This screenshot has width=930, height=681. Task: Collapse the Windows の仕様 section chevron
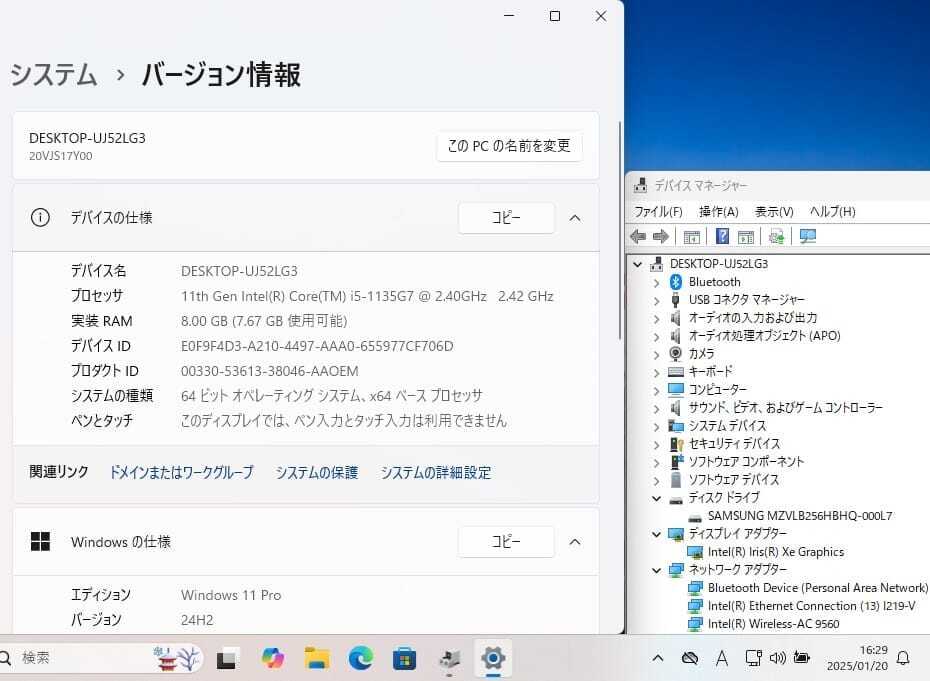575,542
